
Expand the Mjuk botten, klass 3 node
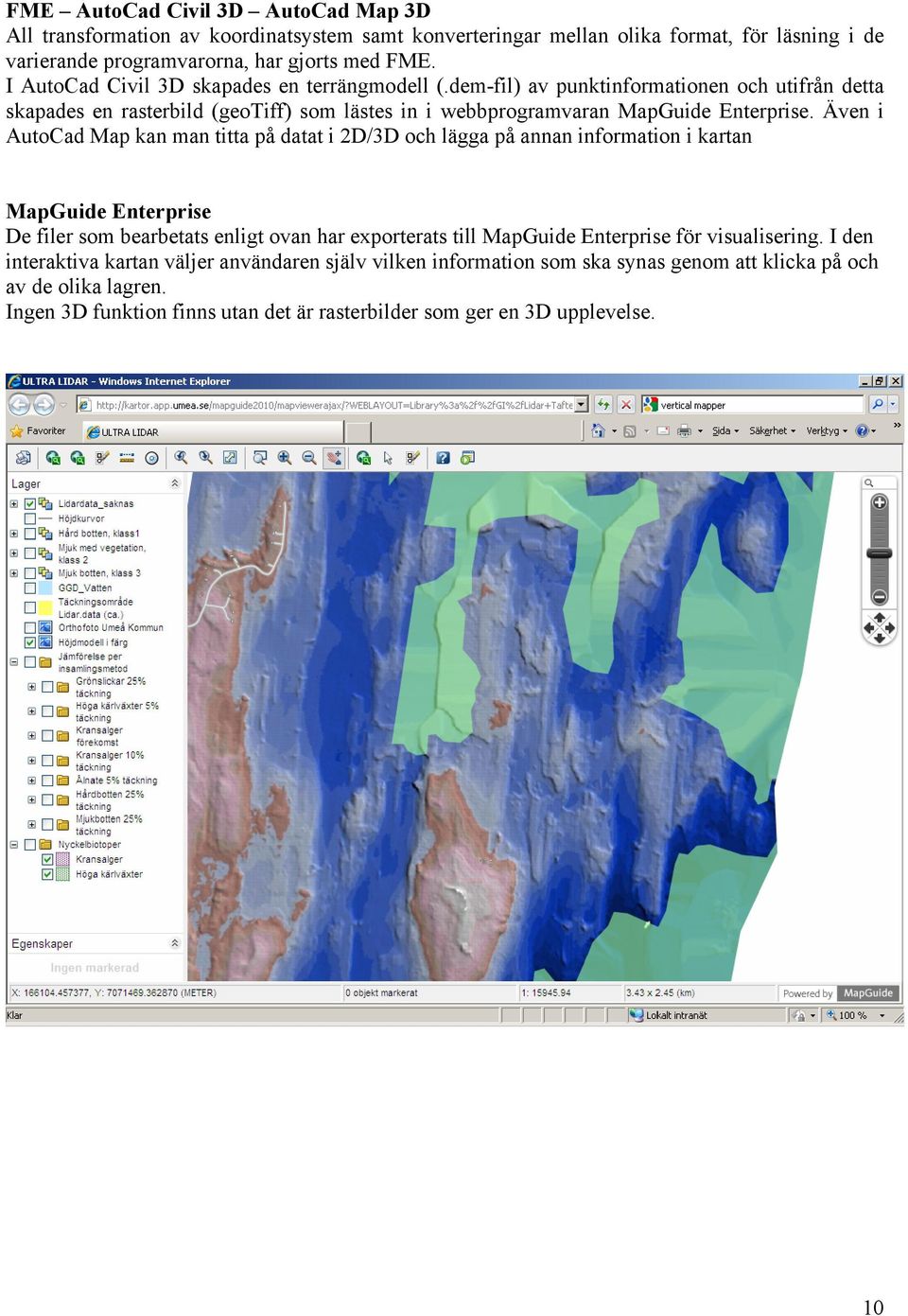click(x=14, y=573)
